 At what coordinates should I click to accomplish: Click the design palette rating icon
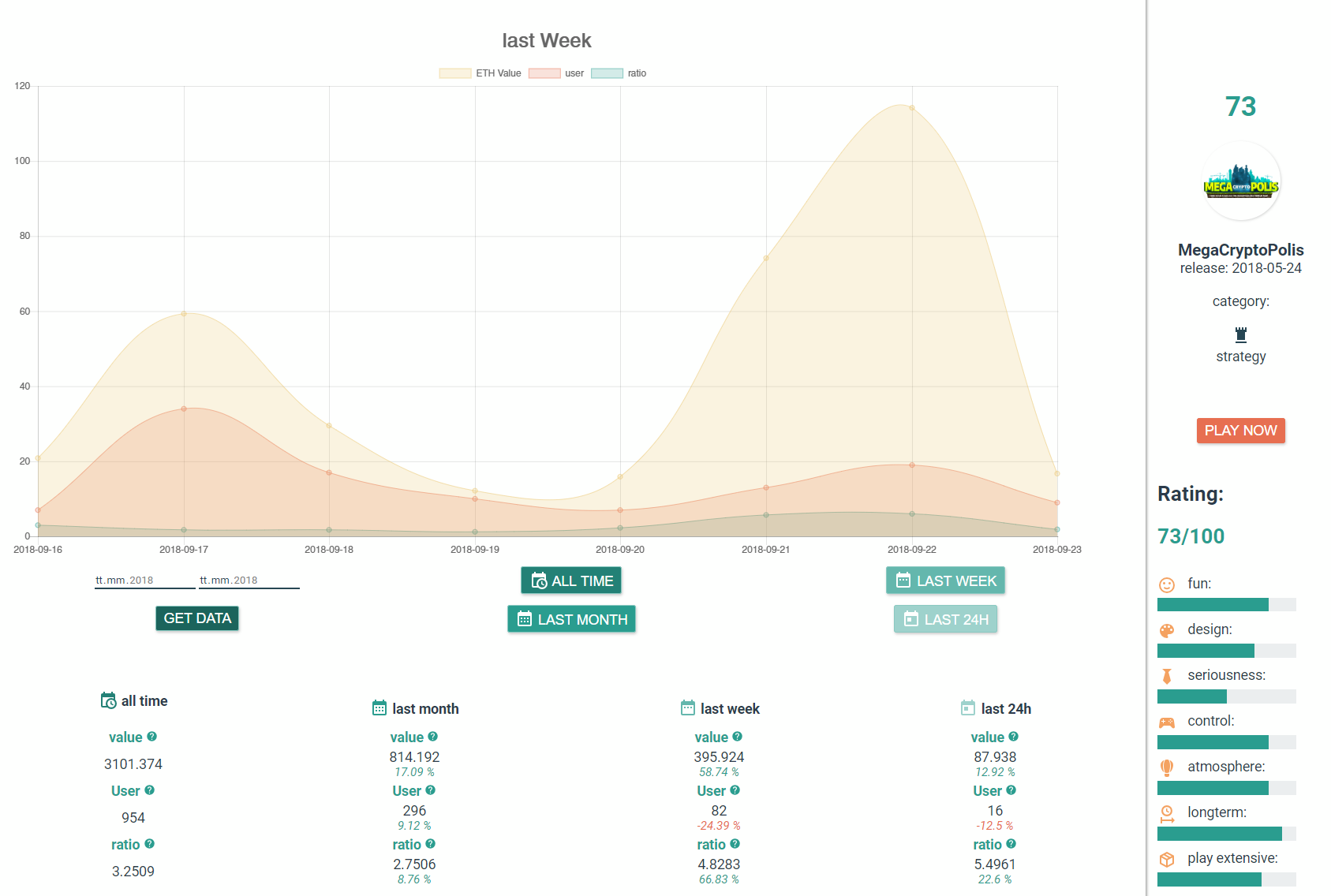pos(1167,630)
